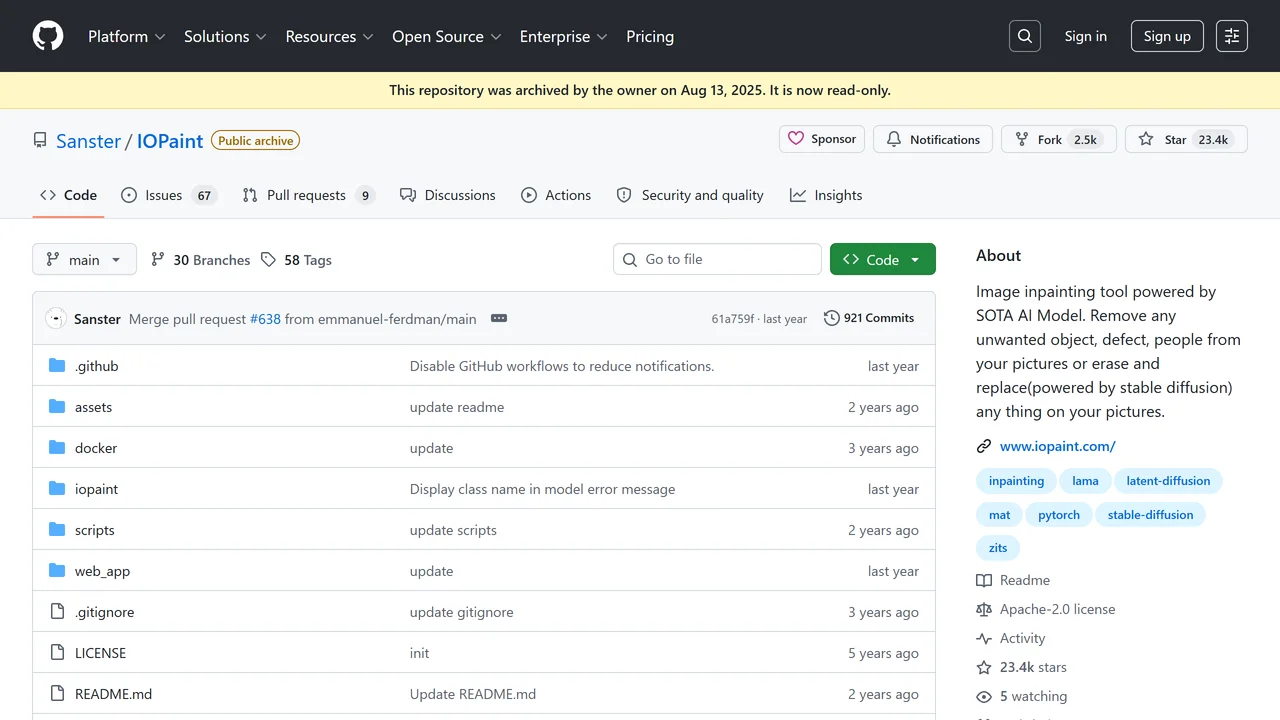Image resolution: width=1280 pixels, height=720 pixels.
Task: Click the Sign in link
Action: (1086, 36)
